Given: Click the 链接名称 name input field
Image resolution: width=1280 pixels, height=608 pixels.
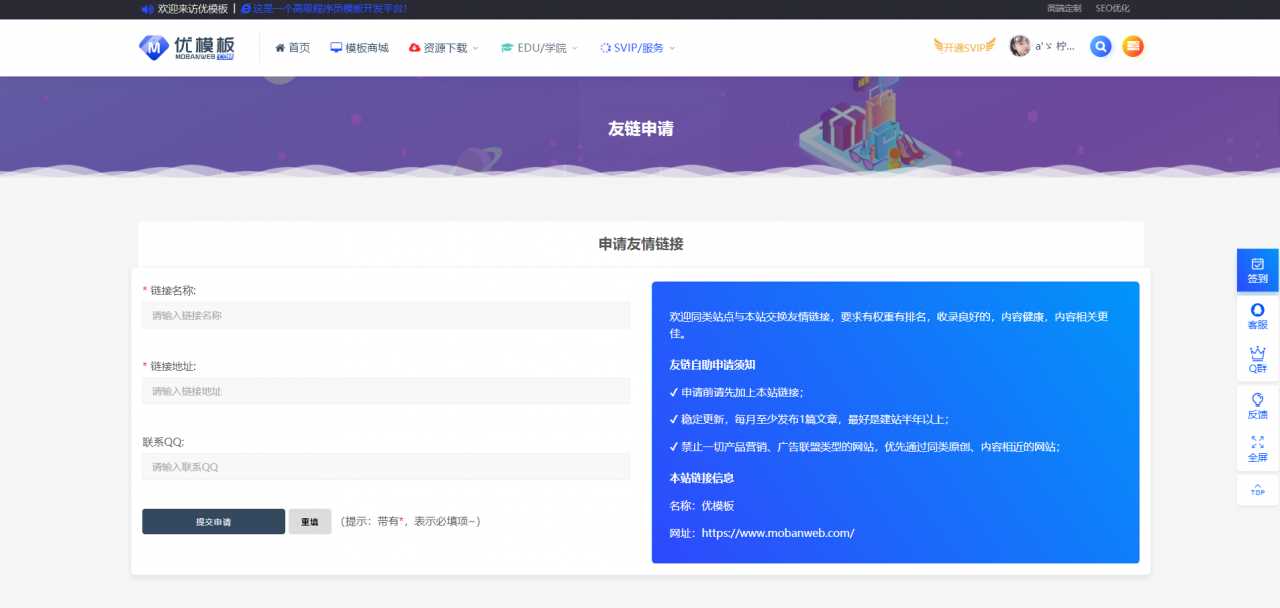Looking at the screenshot, I should click(386, 315).
